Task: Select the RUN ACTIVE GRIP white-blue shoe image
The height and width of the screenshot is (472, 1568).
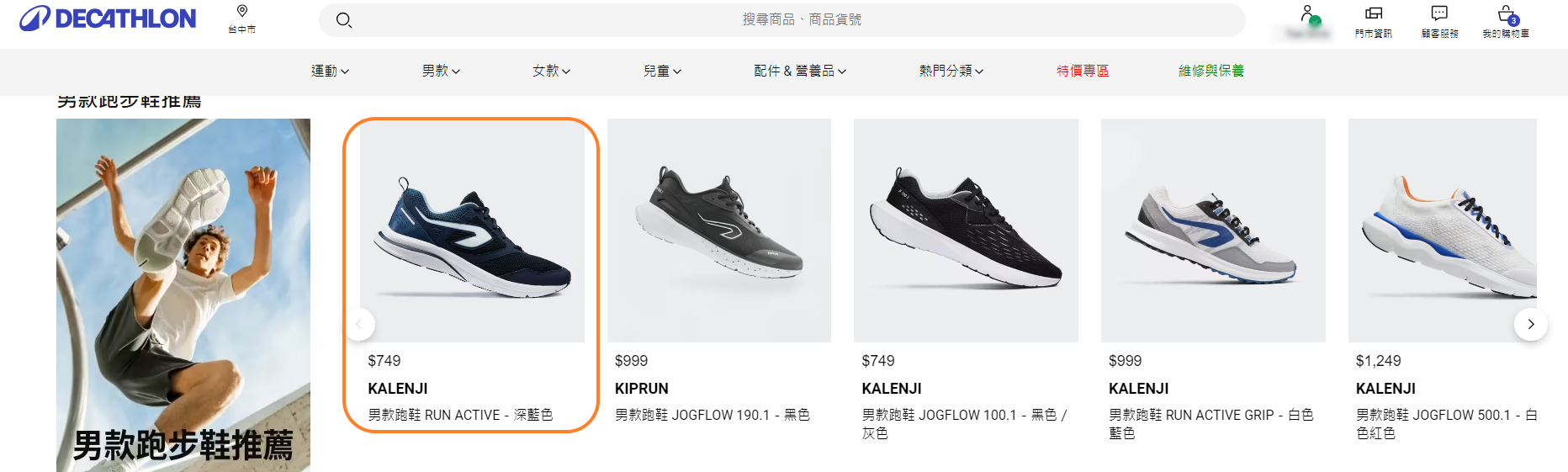Action: tap(1213, 231)
